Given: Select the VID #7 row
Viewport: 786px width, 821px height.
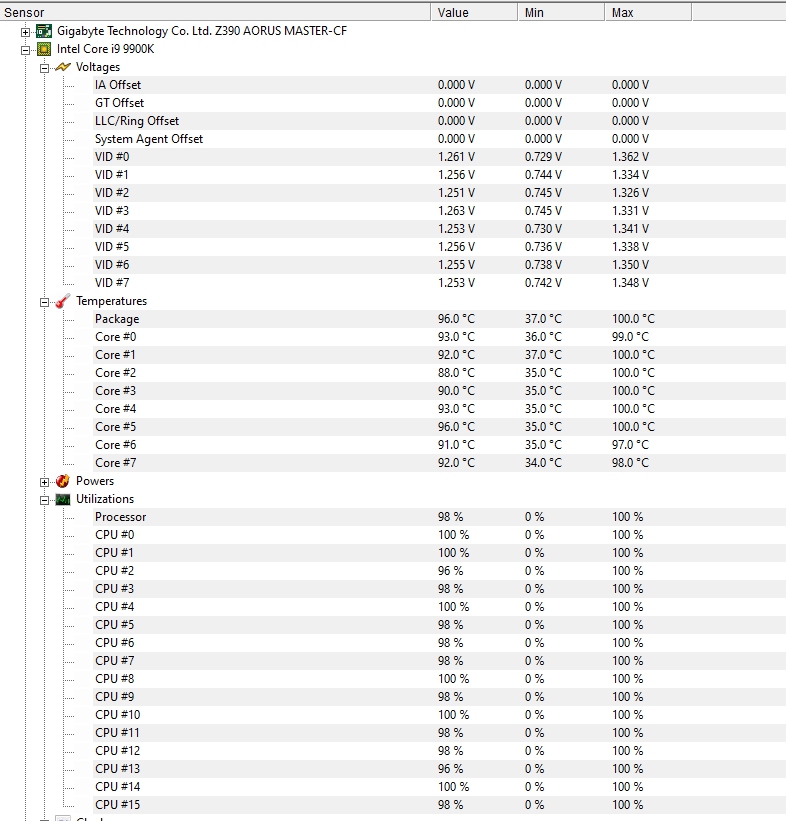Looking at the screenshot, I should point(439,283).
